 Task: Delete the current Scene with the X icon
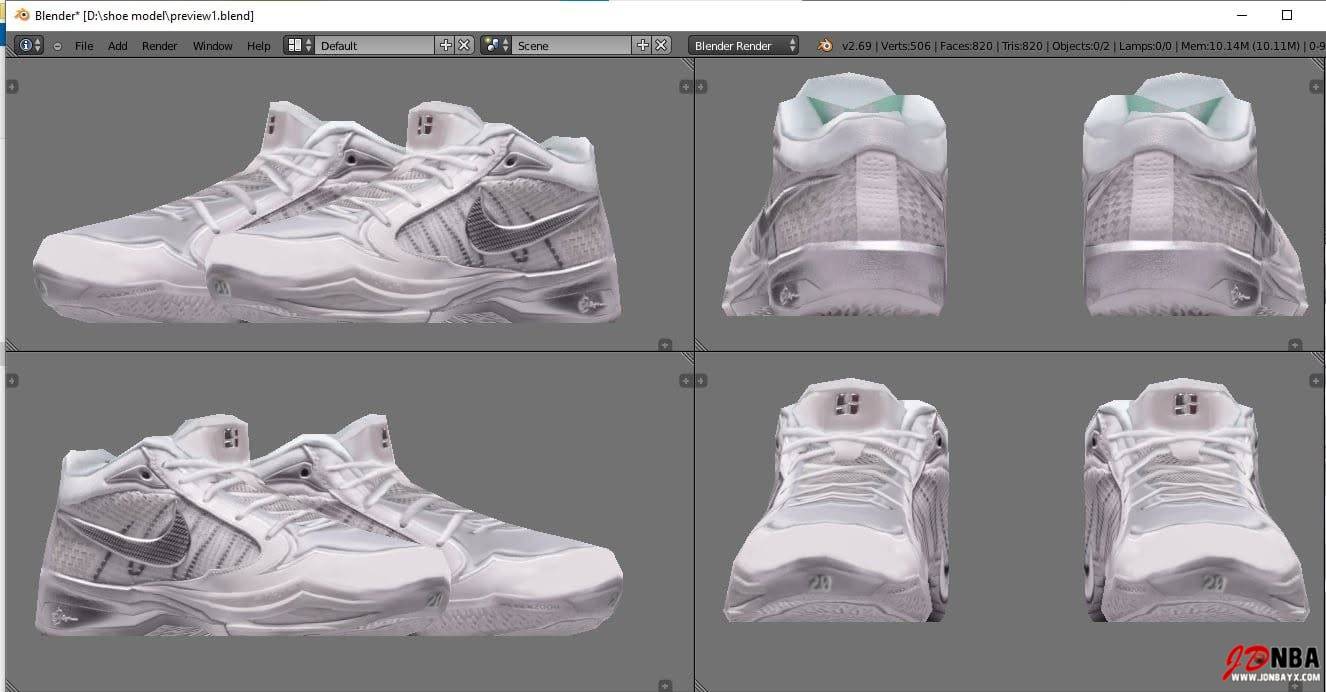tap(661, 45)
